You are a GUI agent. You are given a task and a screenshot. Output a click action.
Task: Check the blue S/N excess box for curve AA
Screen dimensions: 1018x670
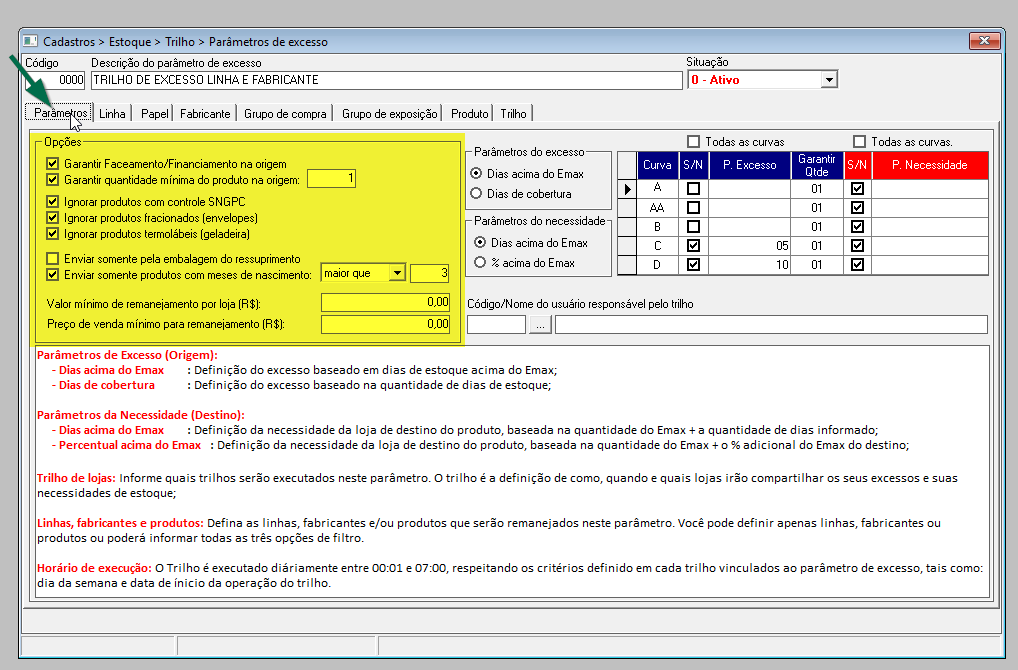tap(693, 208)
